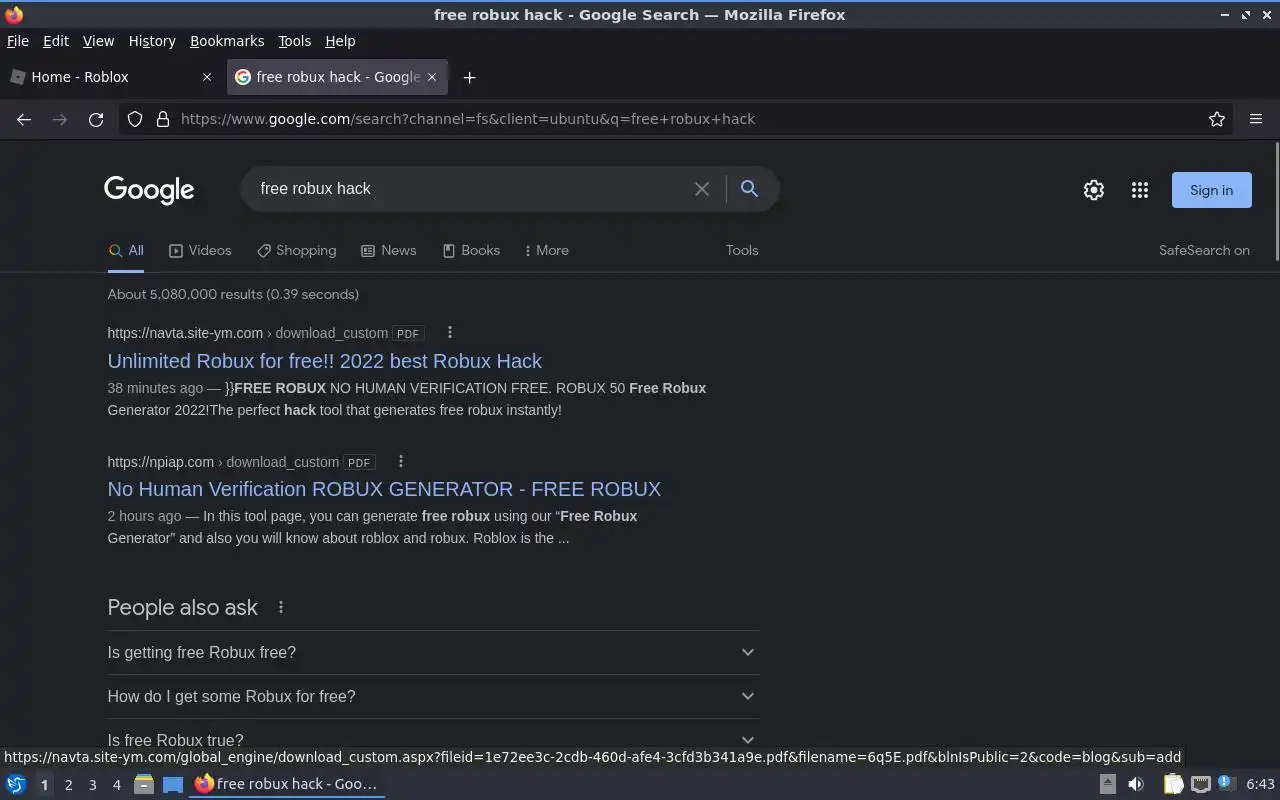Go to the Google logo homepage
This screenshot has height=800, width=1280.
149,190
